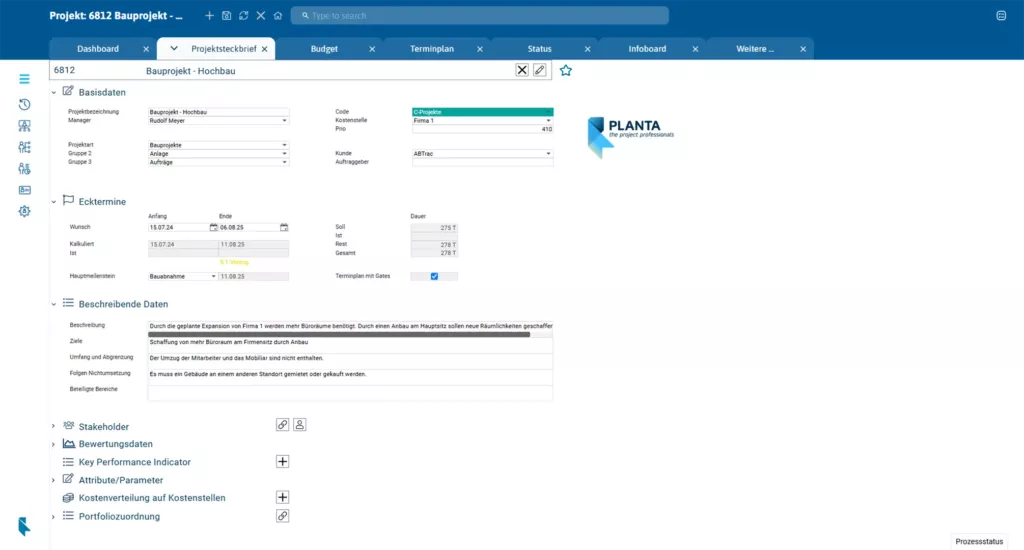The image size is (1024, 550).
Task: Click Stakeholder link chain icon
Action: (x=282, y=425)
